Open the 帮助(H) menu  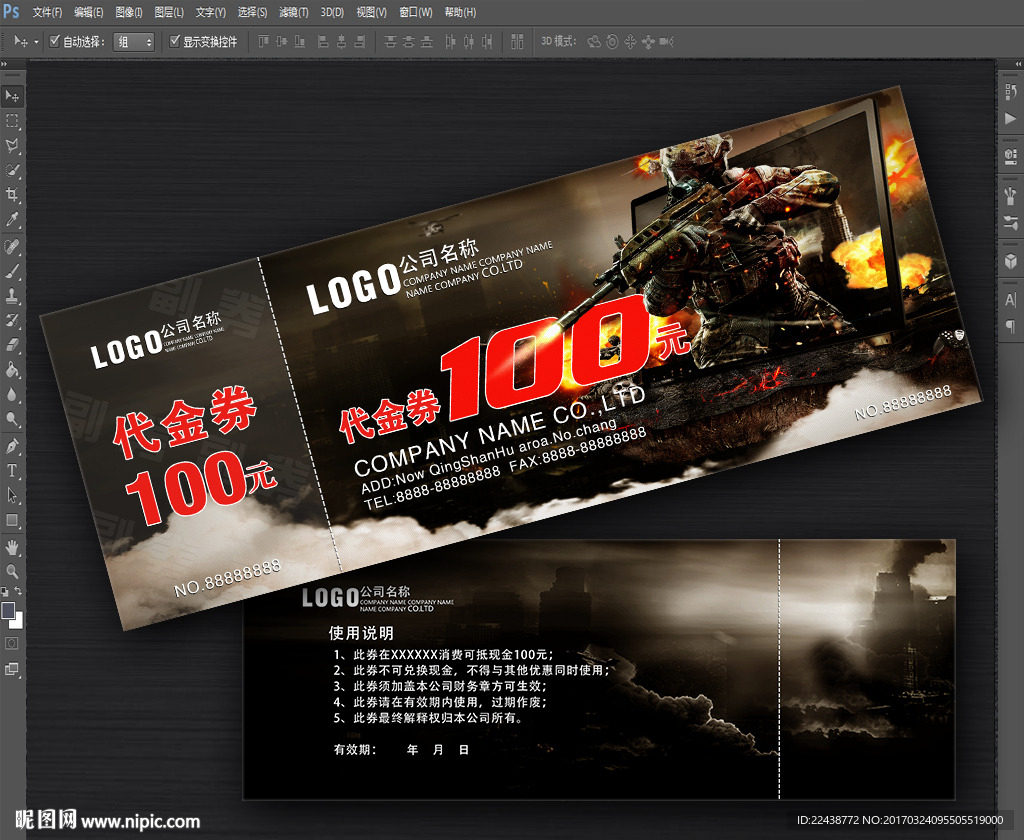[460, 12]
